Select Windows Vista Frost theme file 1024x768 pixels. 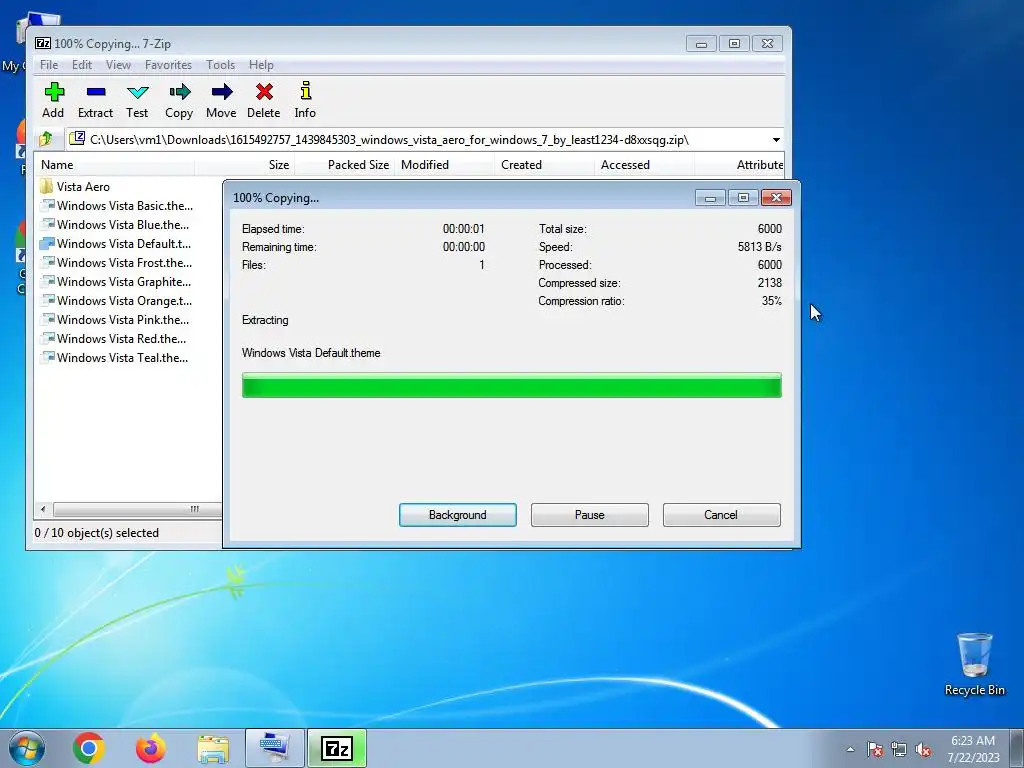click(x=116, y=263)
